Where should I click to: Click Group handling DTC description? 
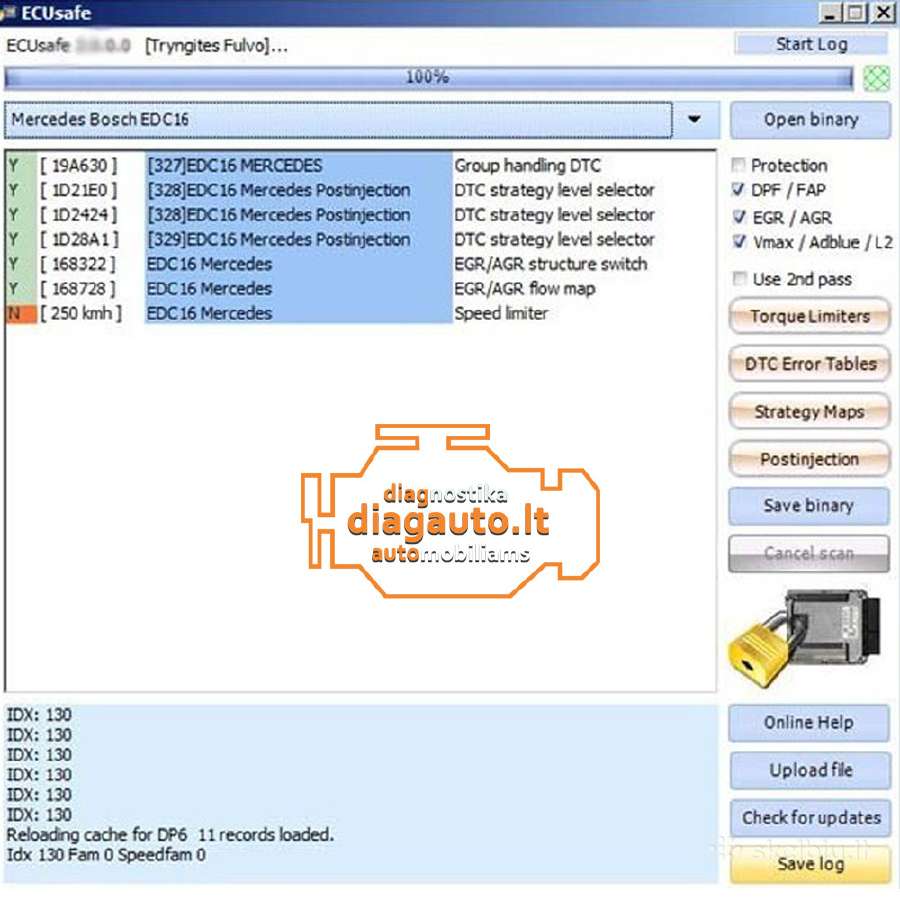pos(527,166)
